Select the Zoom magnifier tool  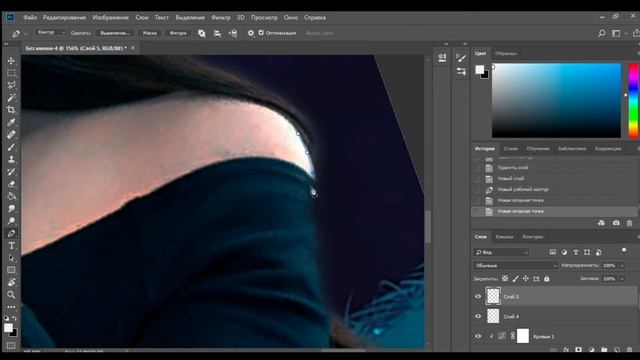(11, 295)
